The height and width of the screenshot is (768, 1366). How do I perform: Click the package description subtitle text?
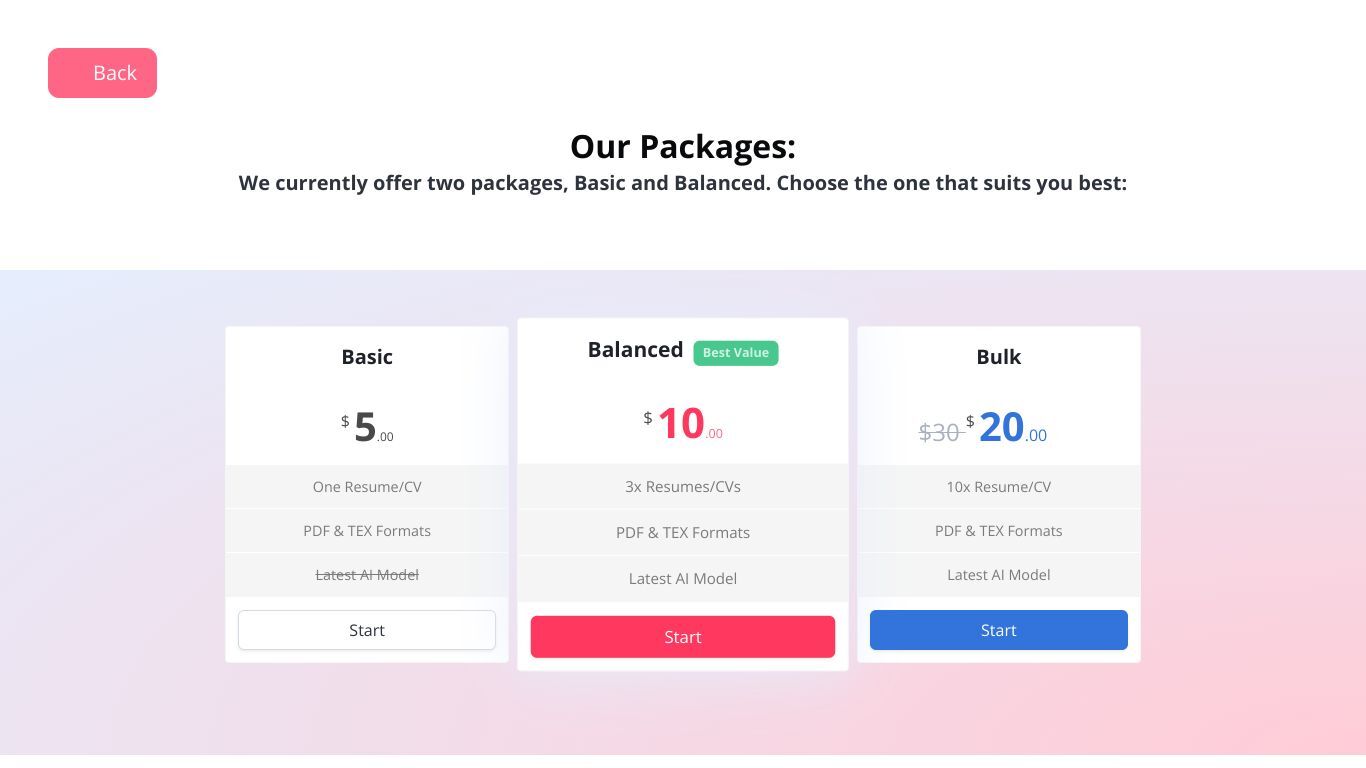pyautogui.click(x=683, y=183)
